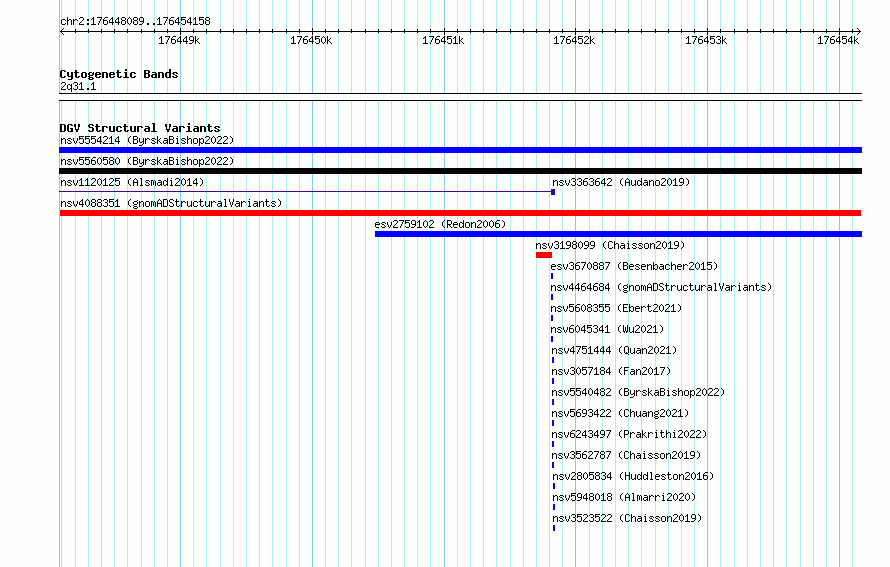The width and height of the screenshot is (890, 567).
Task: Click nsv4088351 (gnomADStructuralVariants) label
Action: 171,203
